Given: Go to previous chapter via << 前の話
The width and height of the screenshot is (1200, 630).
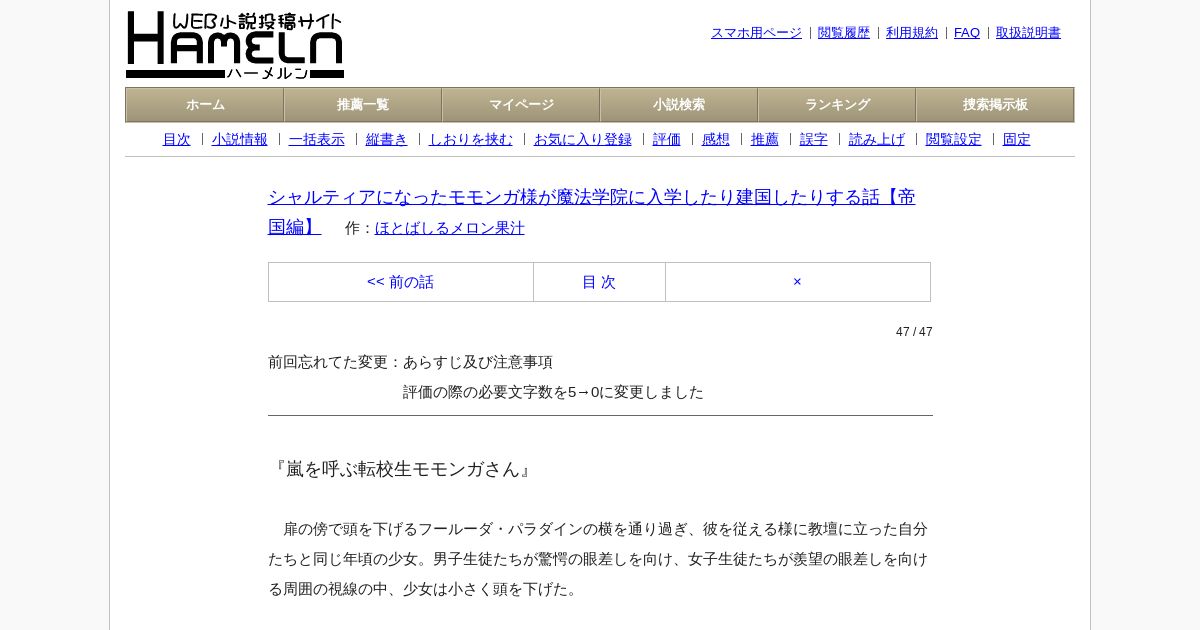Looking at the screenshot, I should [x=401, y=282].
